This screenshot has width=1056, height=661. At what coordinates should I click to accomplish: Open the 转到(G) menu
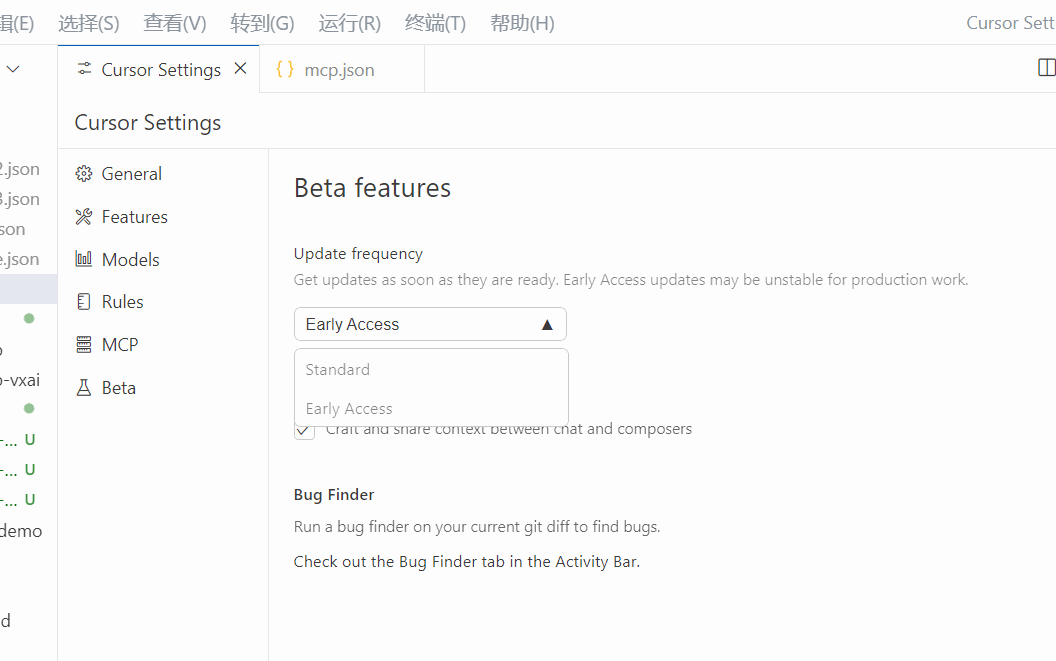[x=263, y=23]
